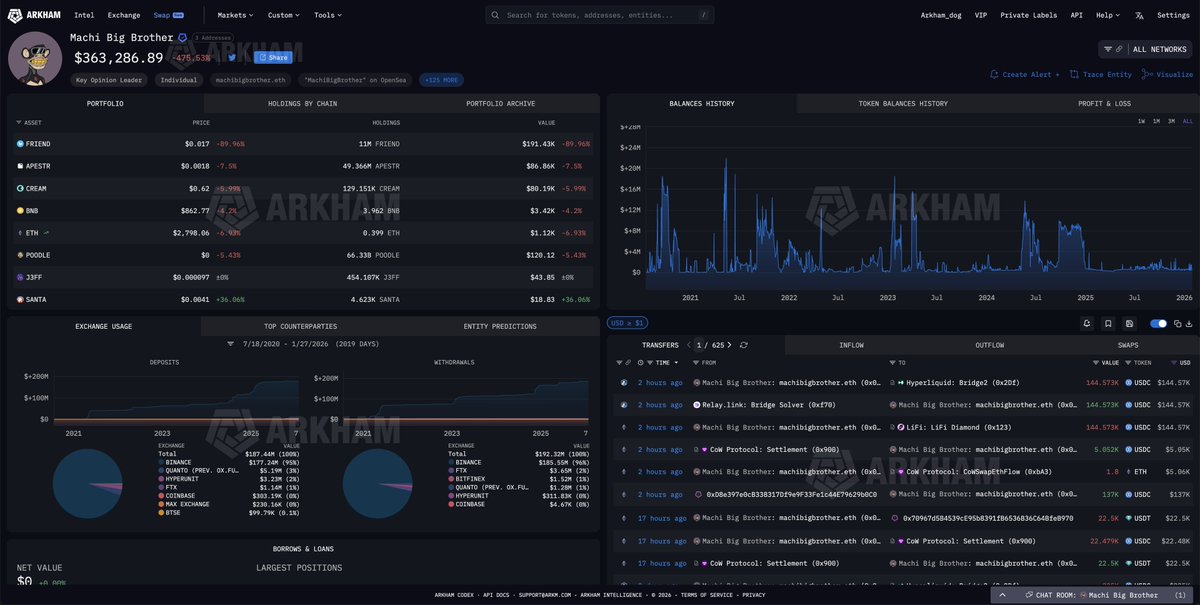Open the All Networks filter dropdown
Screen dimensions: 1200x605
[1145, 48]
